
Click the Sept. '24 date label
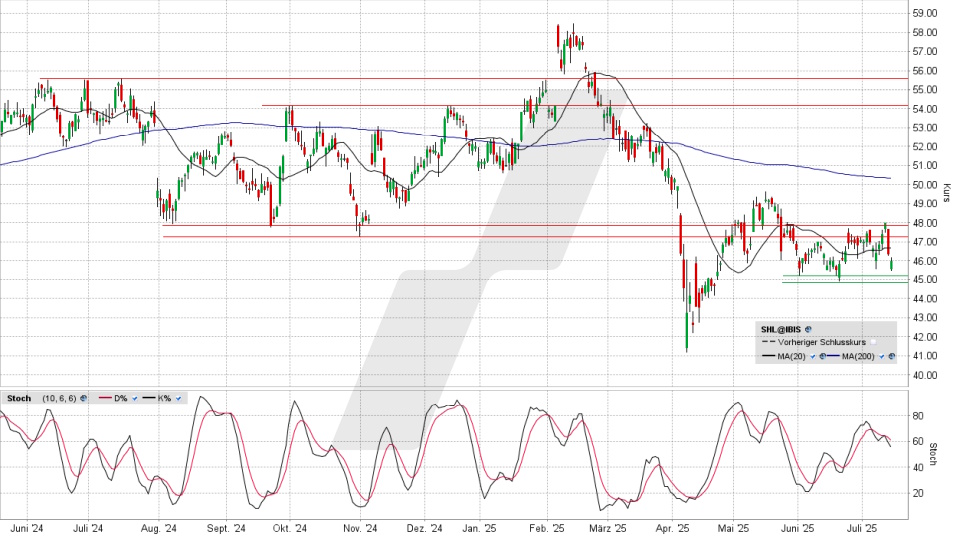pos(226,528)
